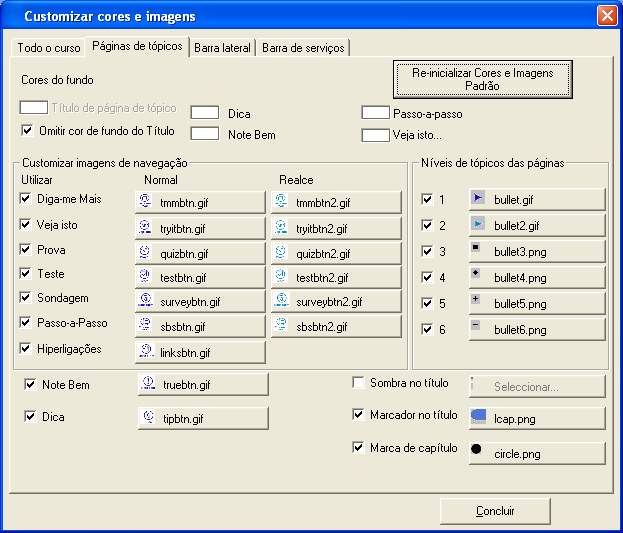This screenshot has height=533, width=623.
Task: Toggle Omitir cor de fundo do Título
Action: 28,130
